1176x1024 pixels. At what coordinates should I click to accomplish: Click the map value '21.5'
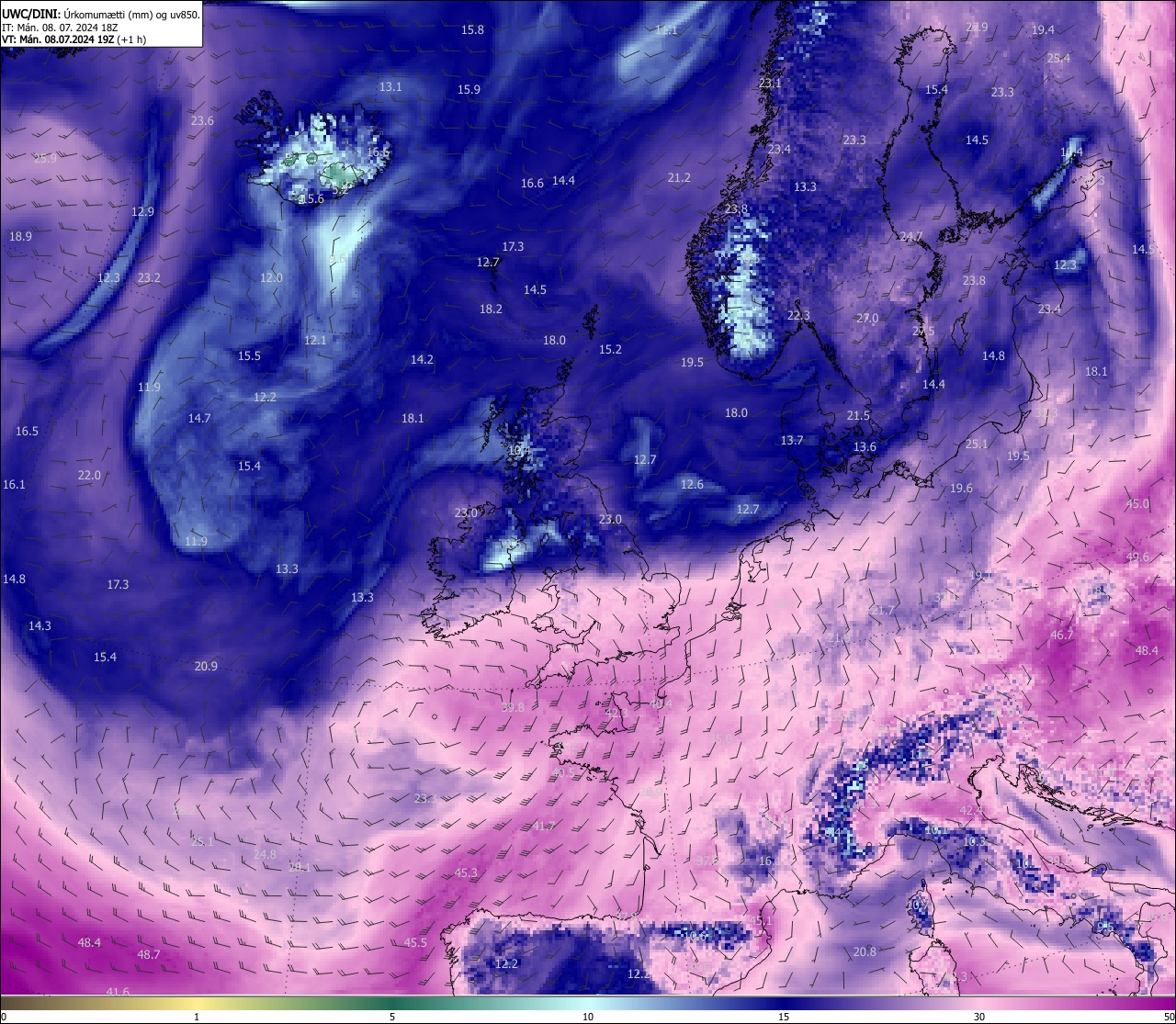(x=858, y=416)
